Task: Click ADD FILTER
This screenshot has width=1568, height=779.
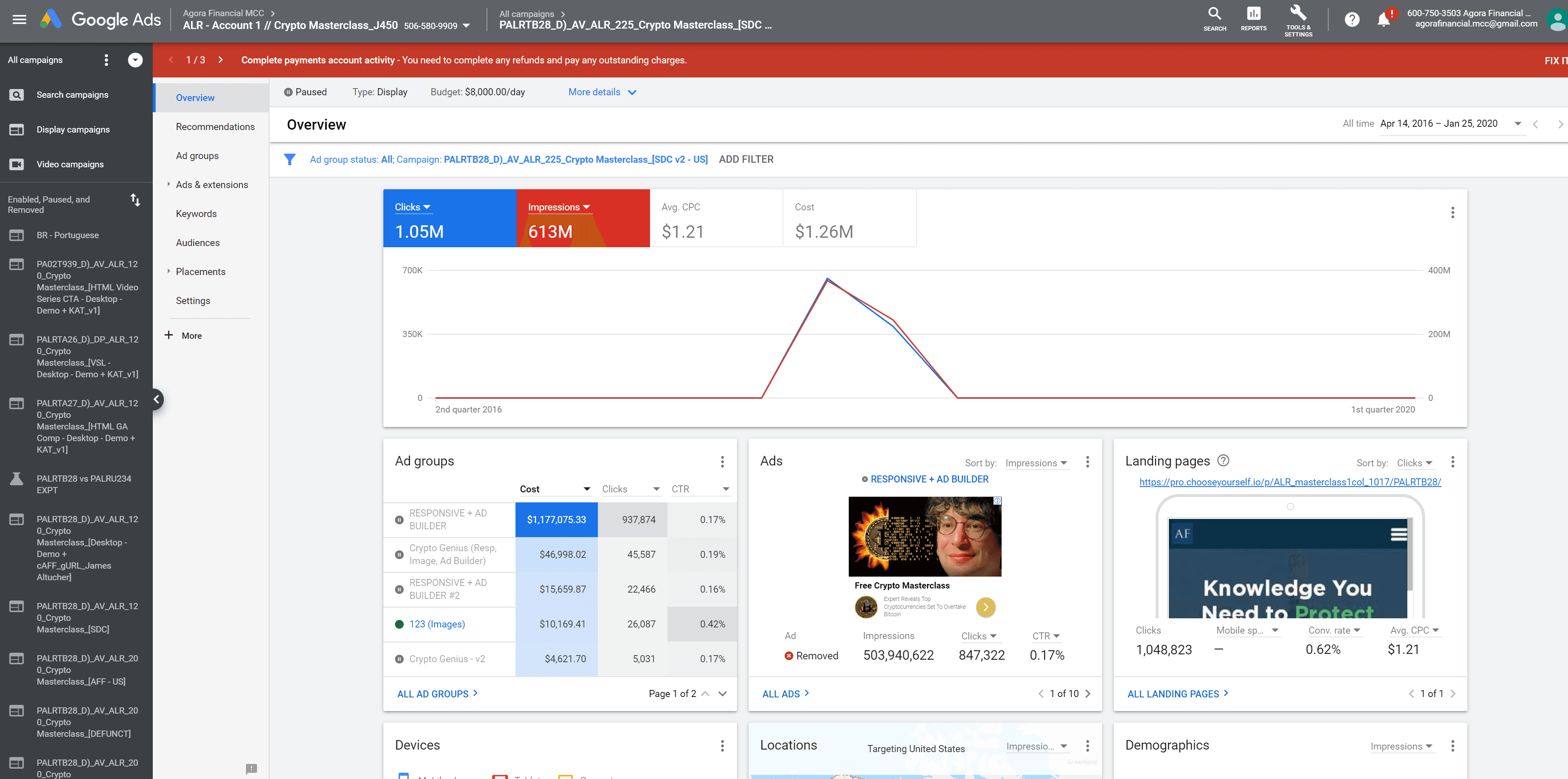Action: tap(746, 159)
